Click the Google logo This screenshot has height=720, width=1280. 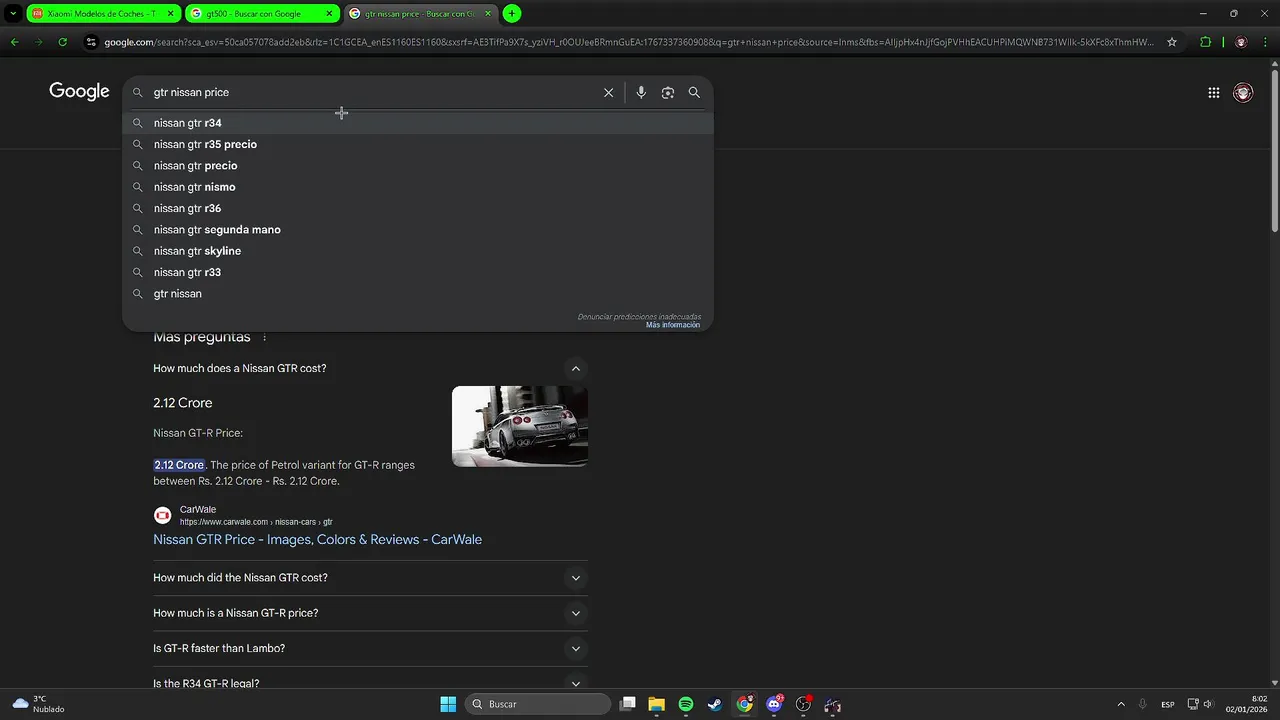click(x=79, y=91)
